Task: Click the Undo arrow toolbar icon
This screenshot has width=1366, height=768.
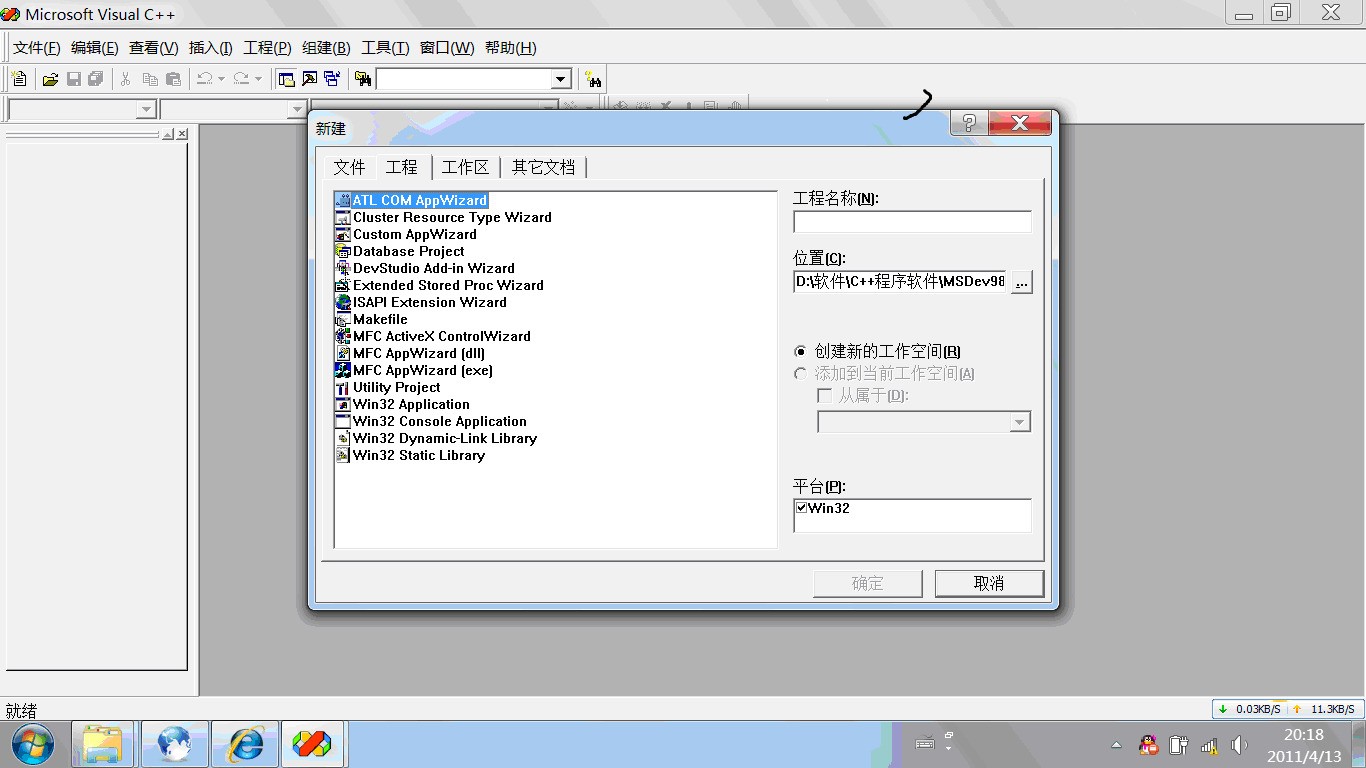Action: (205, 79)
